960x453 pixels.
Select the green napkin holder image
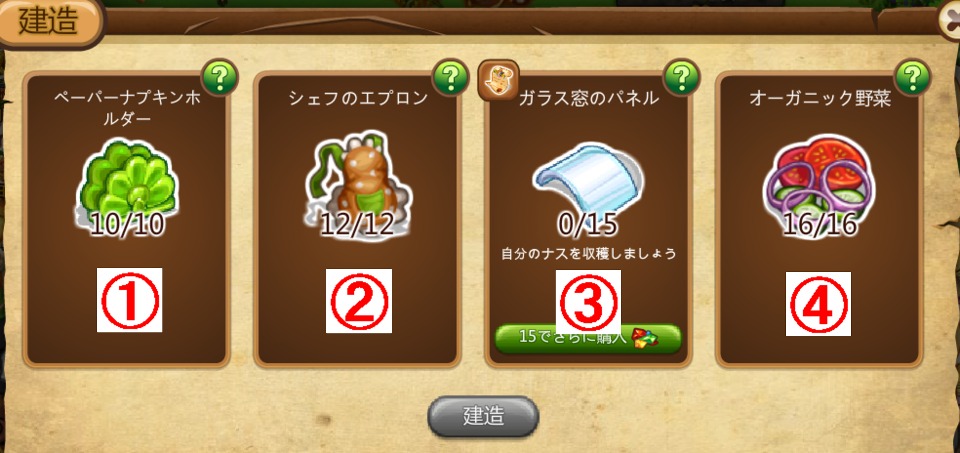[127, 184]
